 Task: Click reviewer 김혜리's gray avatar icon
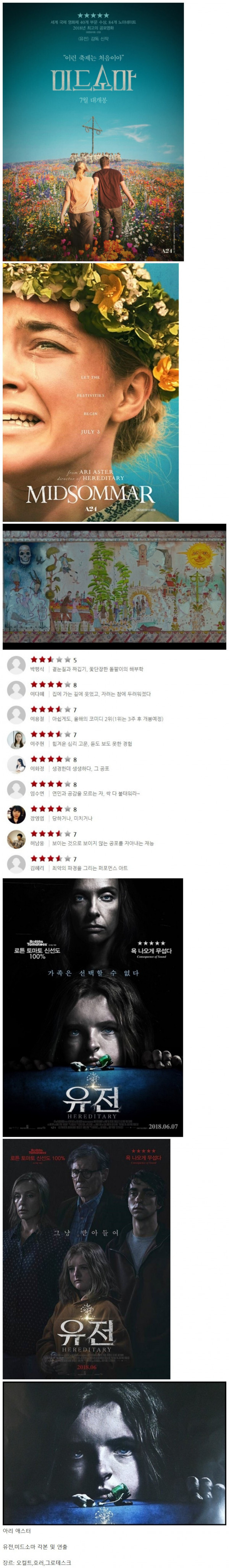[16, 864]
